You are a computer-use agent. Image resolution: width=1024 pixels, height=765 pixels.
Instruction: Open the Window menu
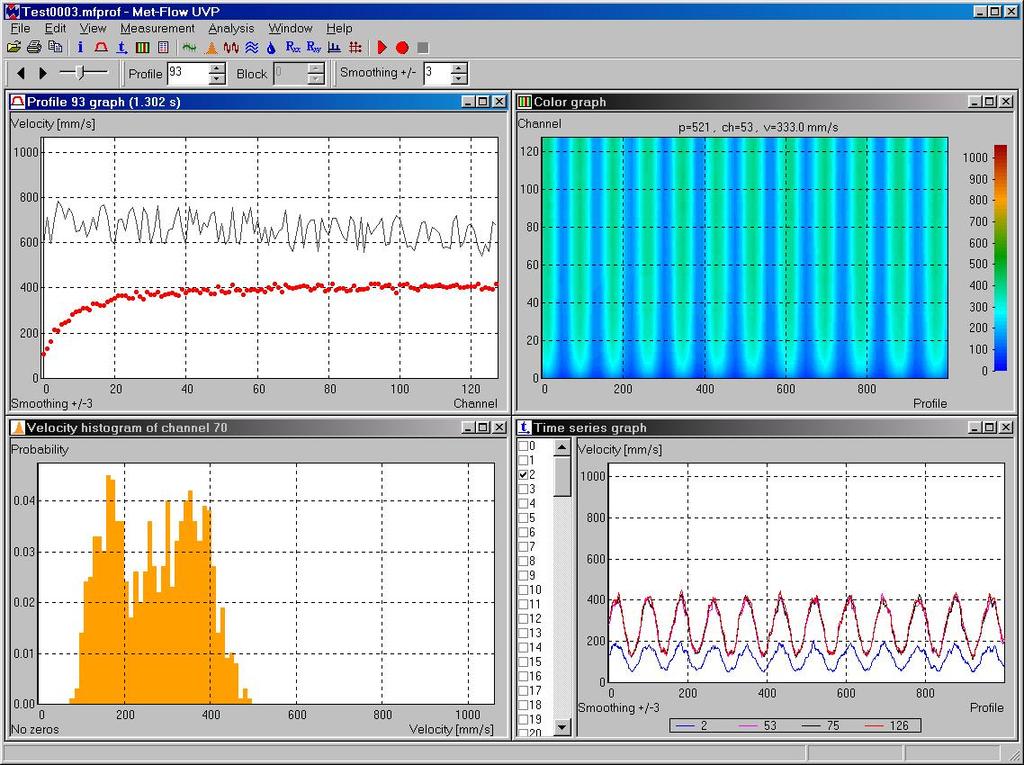pyautogui.click(x=290, y=28)
